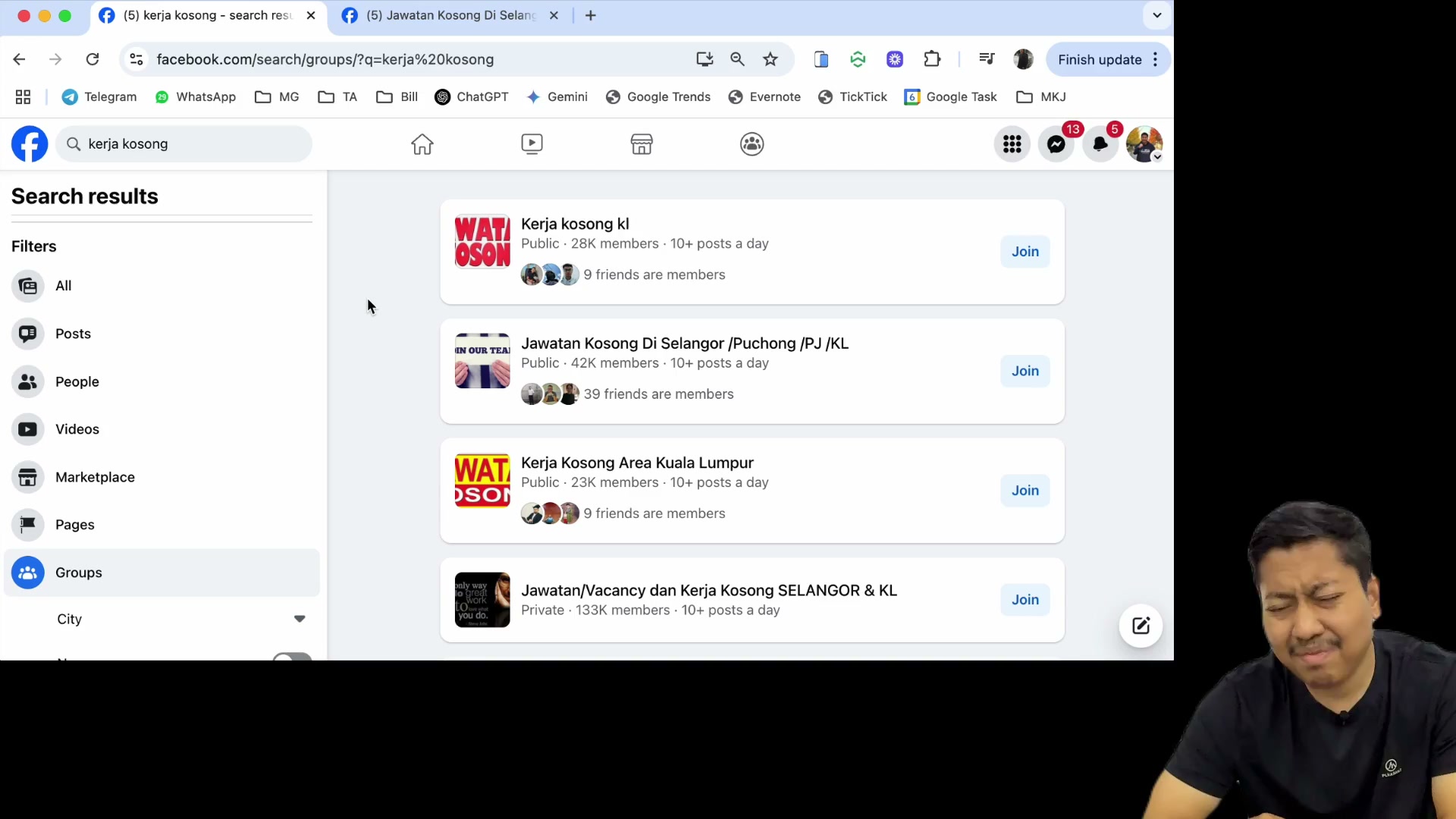Filter results by People
1456x819 pixels.
click(162, 381)
